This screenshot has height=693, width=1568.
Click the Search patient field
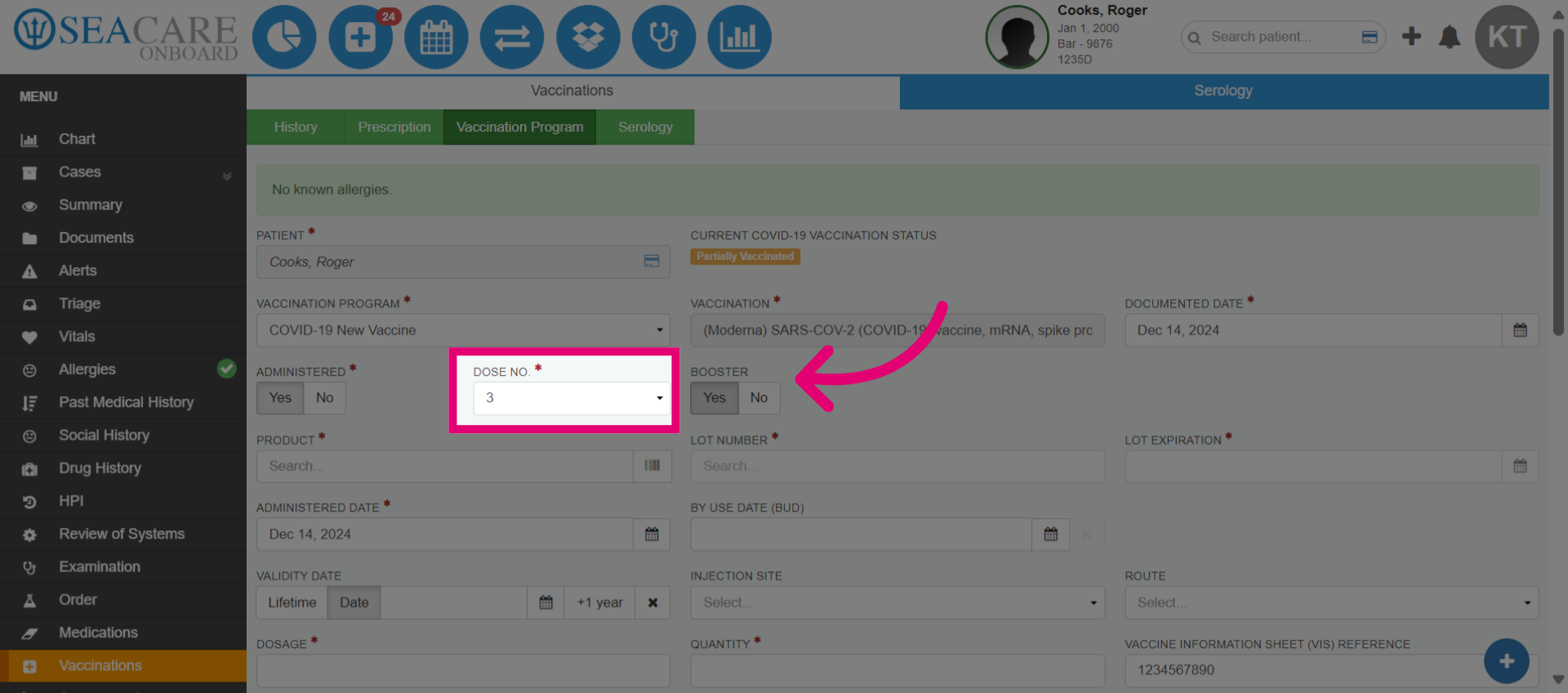1282,37
